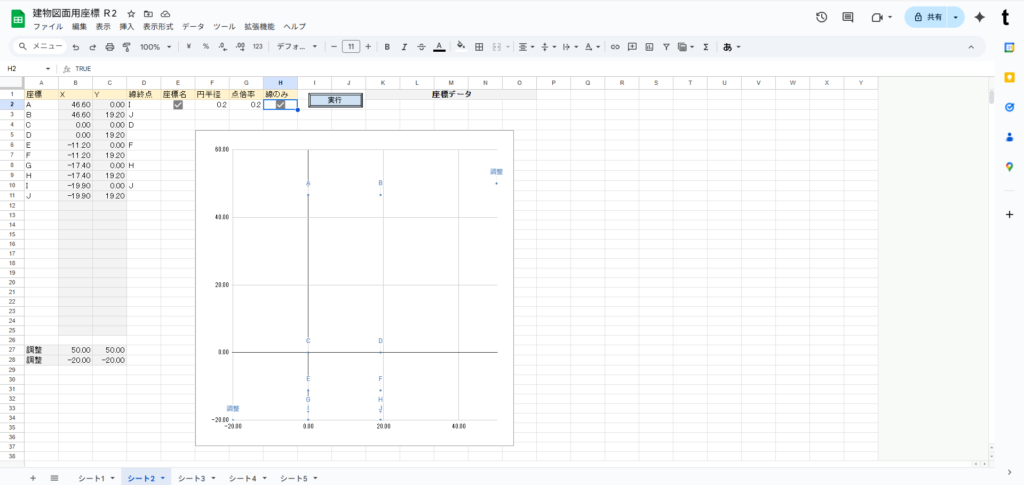
Task: Open the borders tool
Action: point(479,47)
